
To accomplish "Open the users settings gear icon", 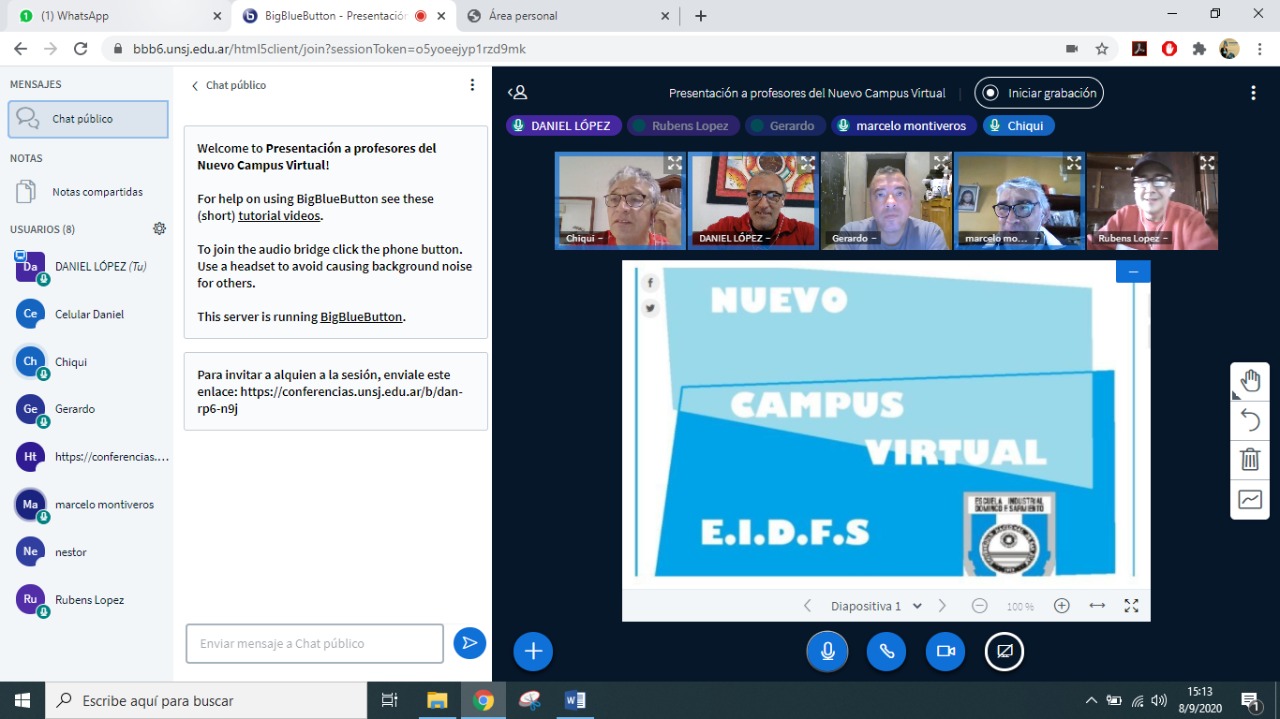I will tap(159, 229).
